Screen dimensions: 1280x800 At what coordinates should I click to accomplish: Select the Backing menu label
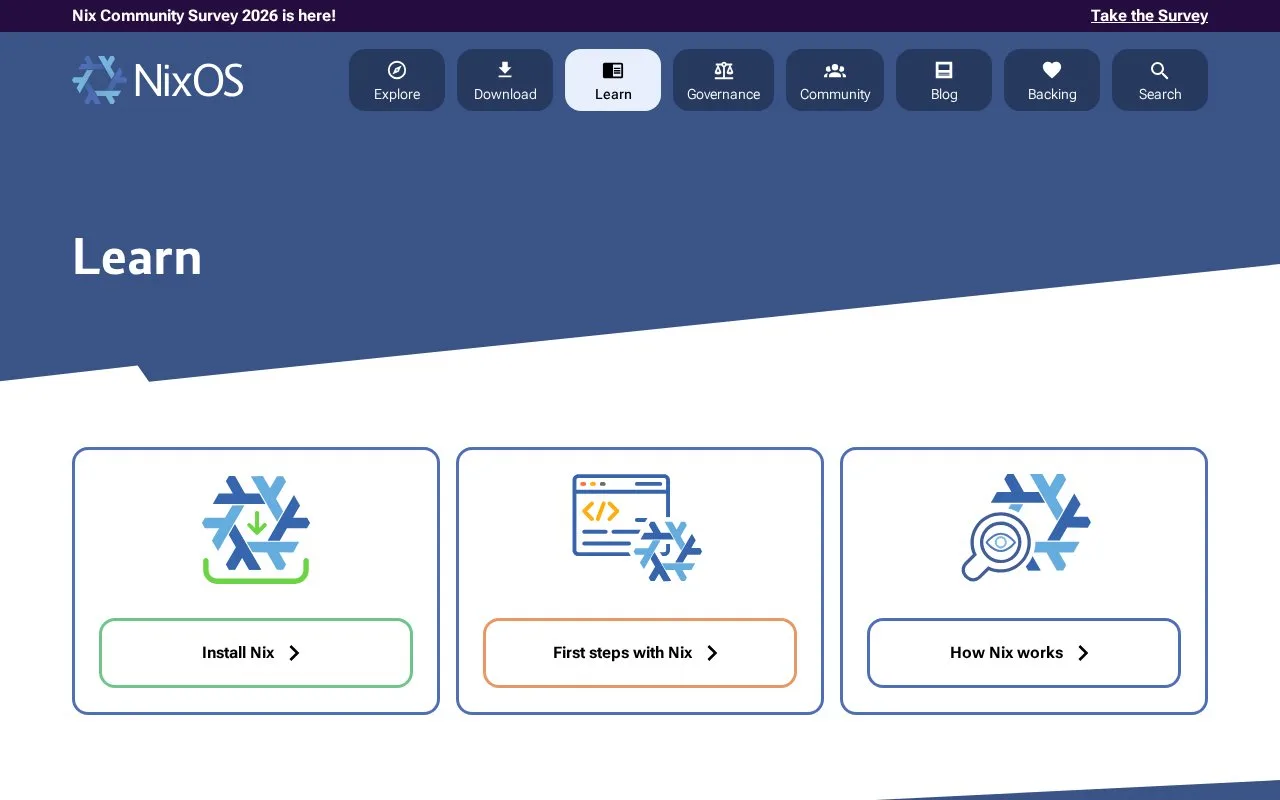click(1052, 94)
